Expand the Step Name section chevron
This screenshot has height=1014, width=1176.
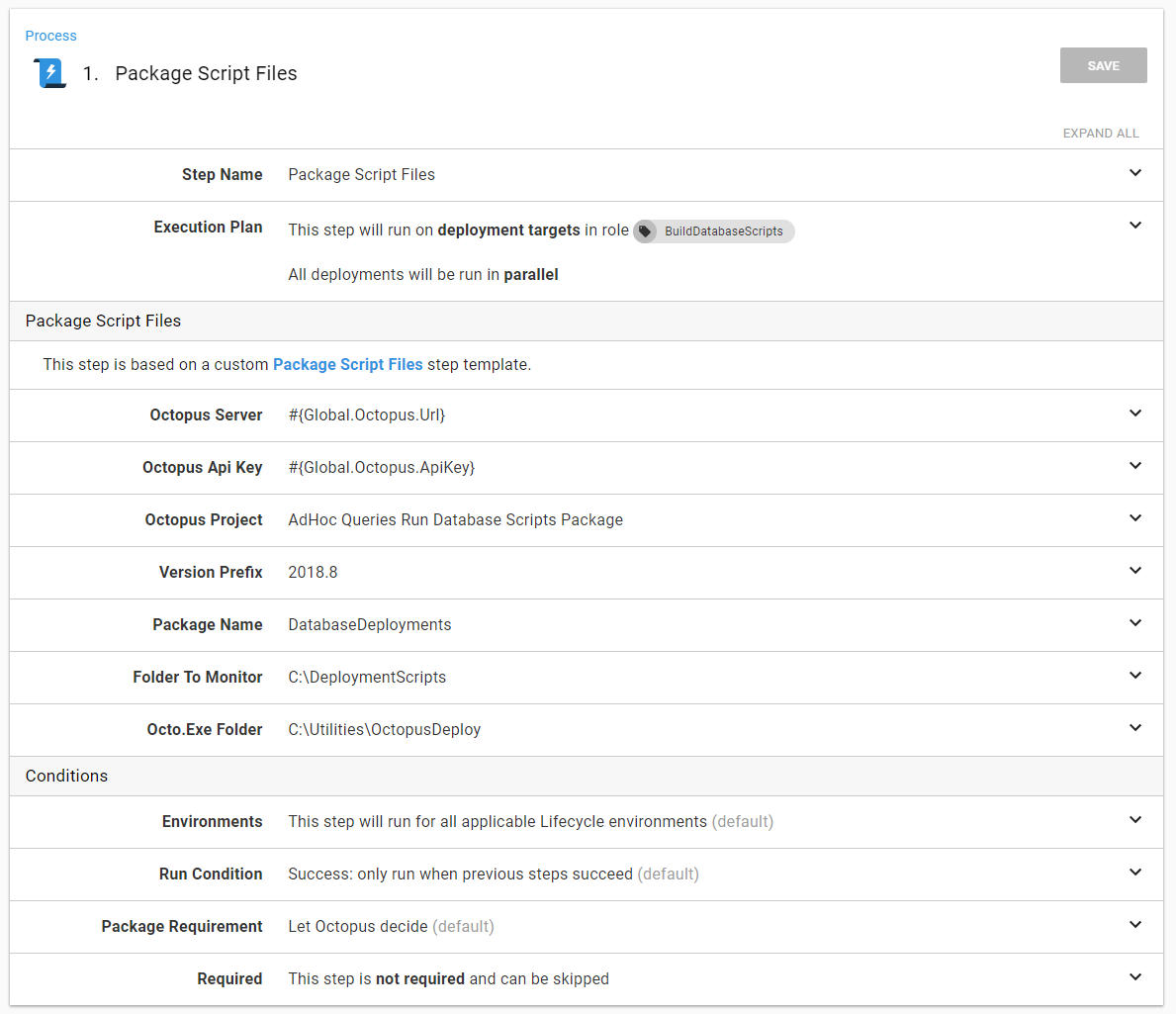[1134, 173]
